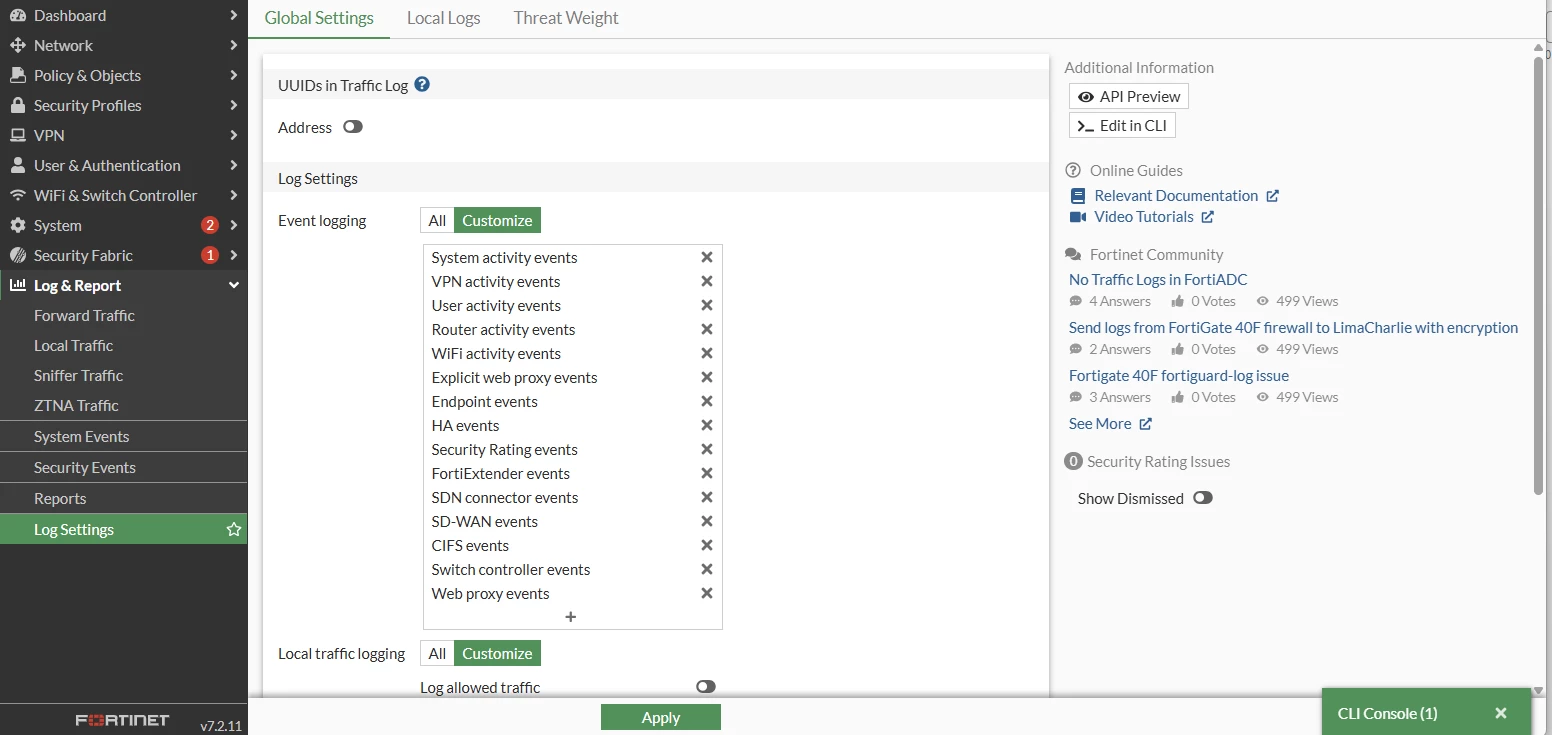Remove User activity events entry

(706, 305)
